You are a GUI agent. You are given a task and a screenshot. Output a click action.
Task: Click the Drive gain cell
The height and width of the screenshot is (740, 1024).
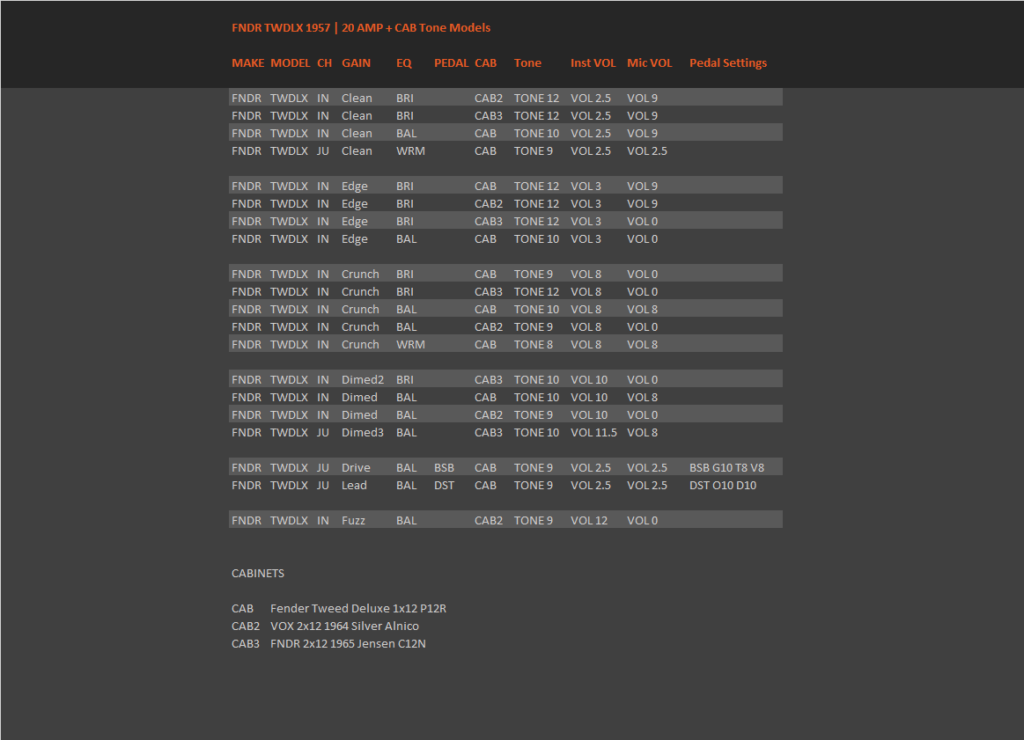point(356,468)
